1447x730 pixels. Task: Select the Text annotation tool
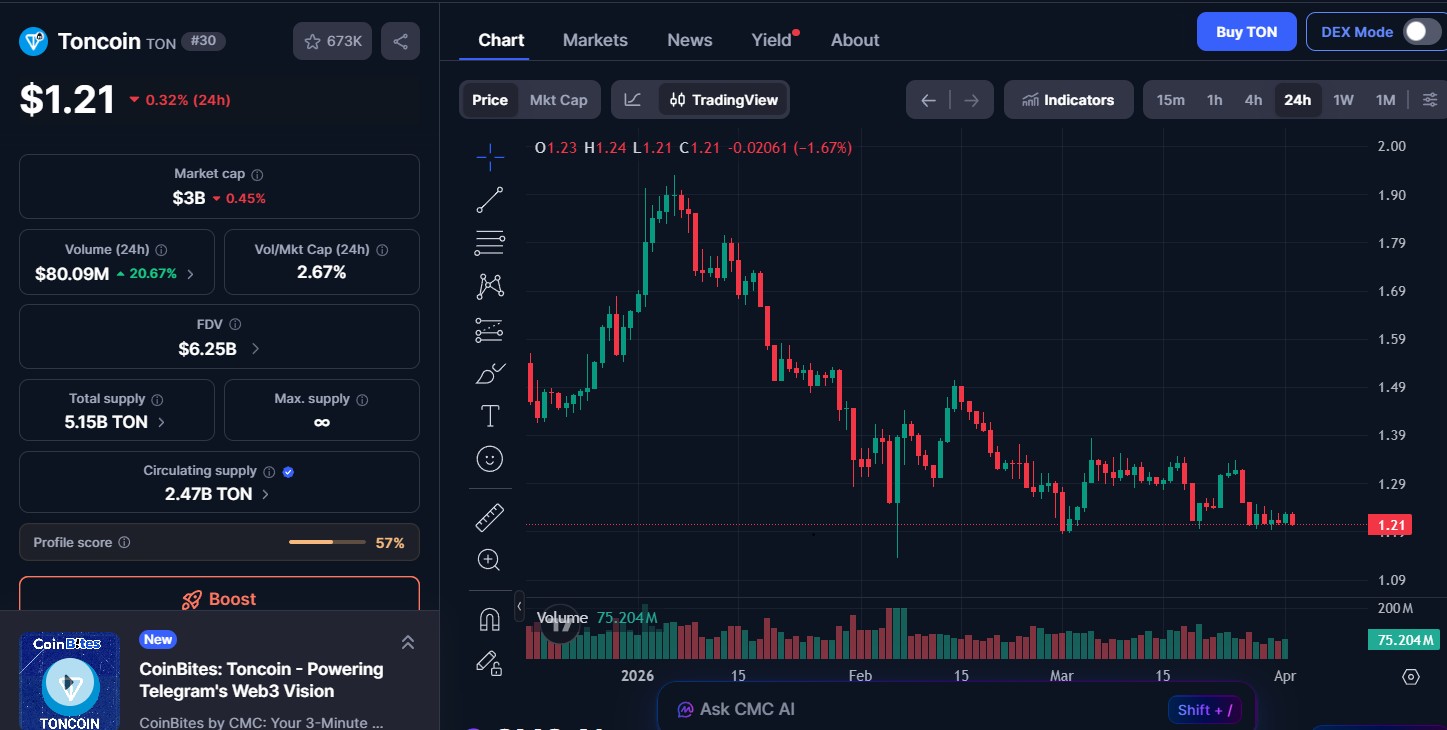(x=489, y=416)
